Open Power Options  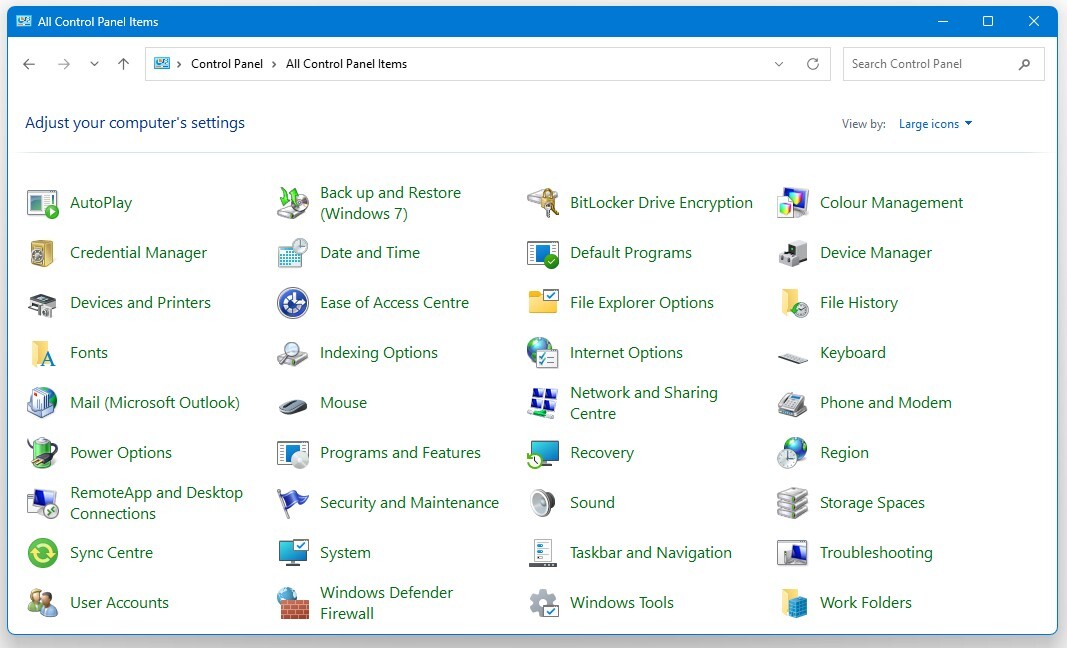pos(122,452)
